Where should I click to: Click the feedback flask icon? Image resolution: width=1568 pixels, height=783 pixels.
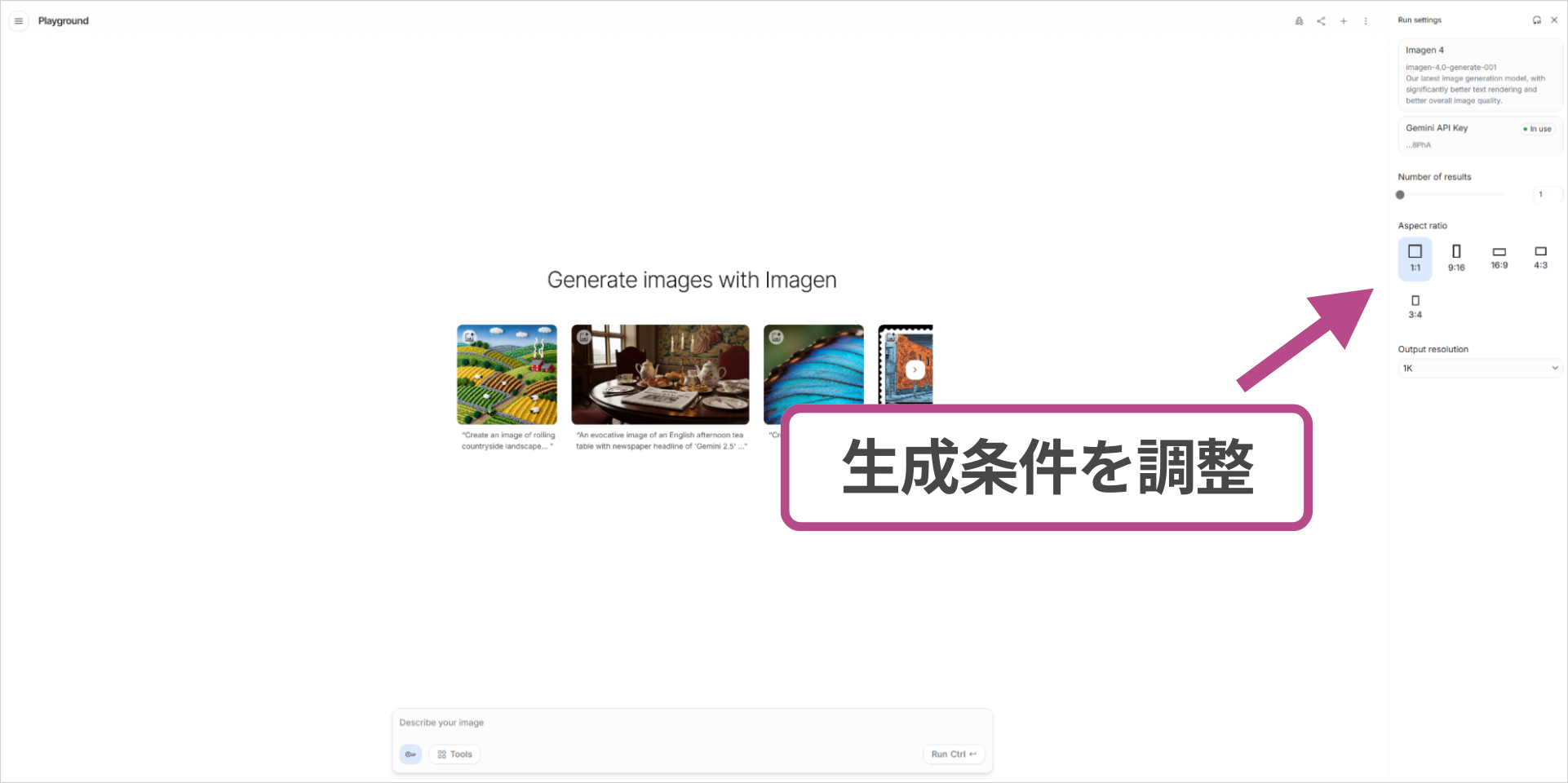pos(1299,20)
